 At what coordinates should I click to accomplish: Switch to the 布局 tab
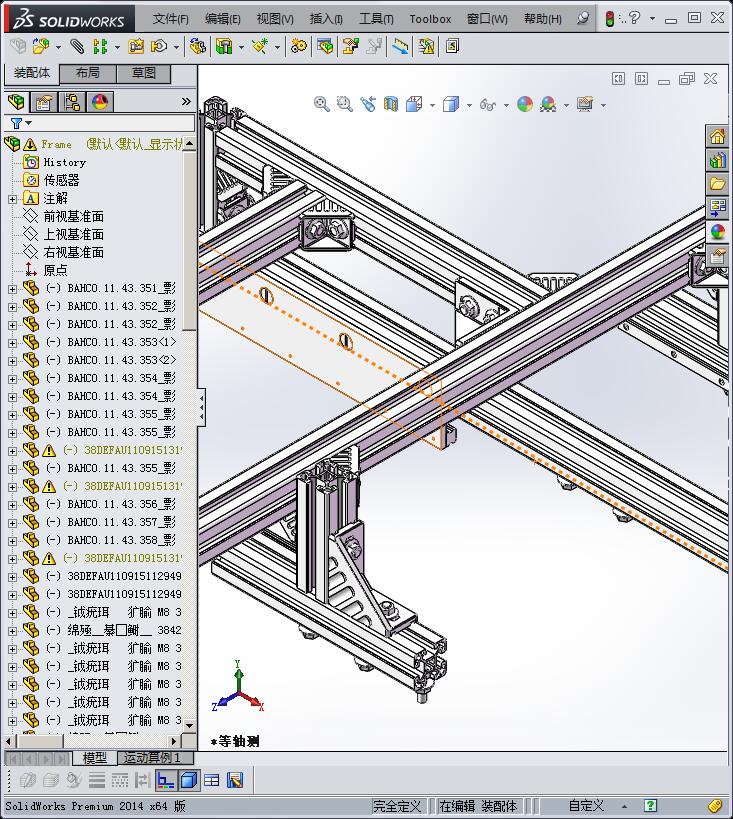coord(88,73)
